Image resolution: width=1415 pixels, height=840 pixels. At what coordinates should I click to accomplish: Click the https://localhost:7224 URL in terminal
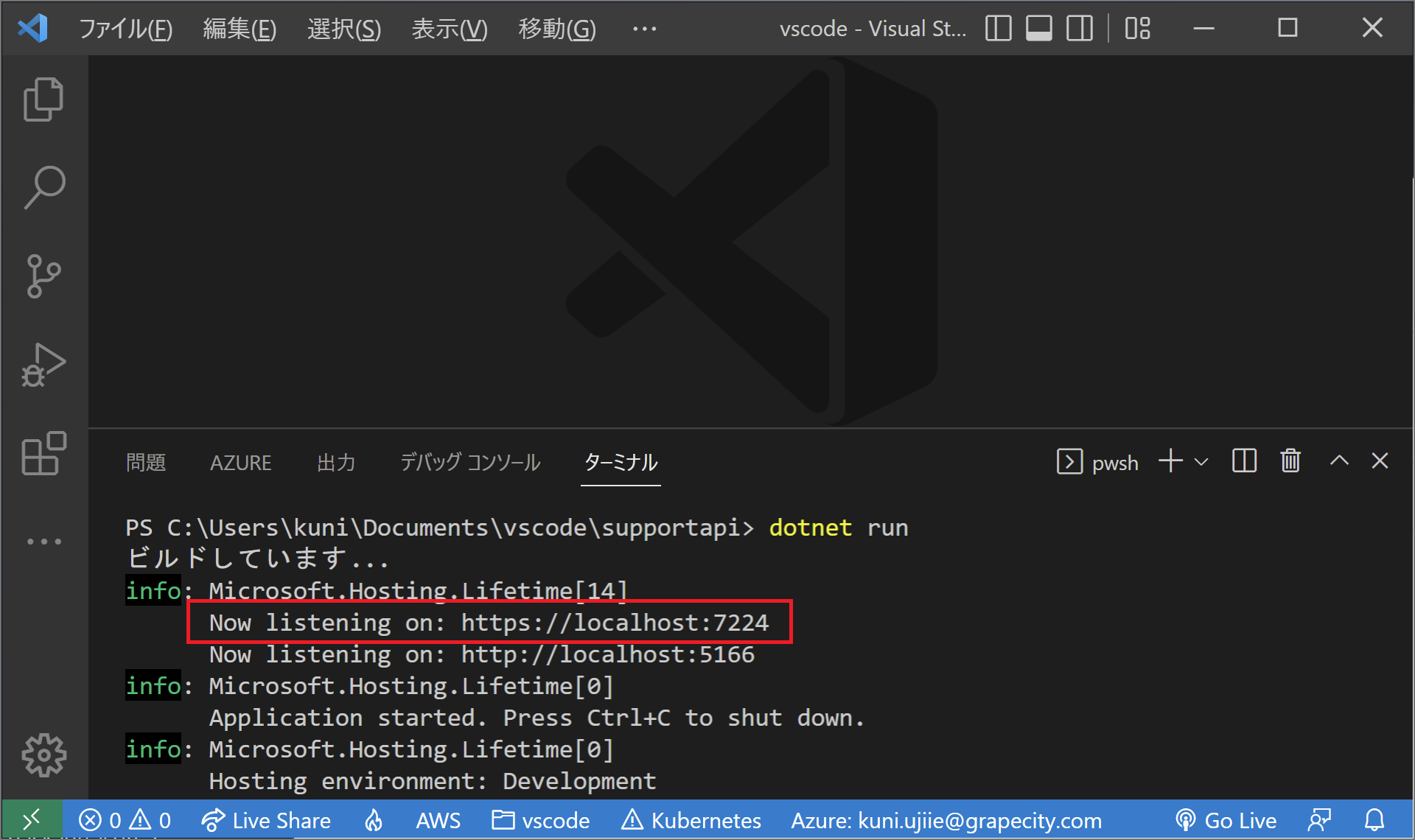coord(615,623)
